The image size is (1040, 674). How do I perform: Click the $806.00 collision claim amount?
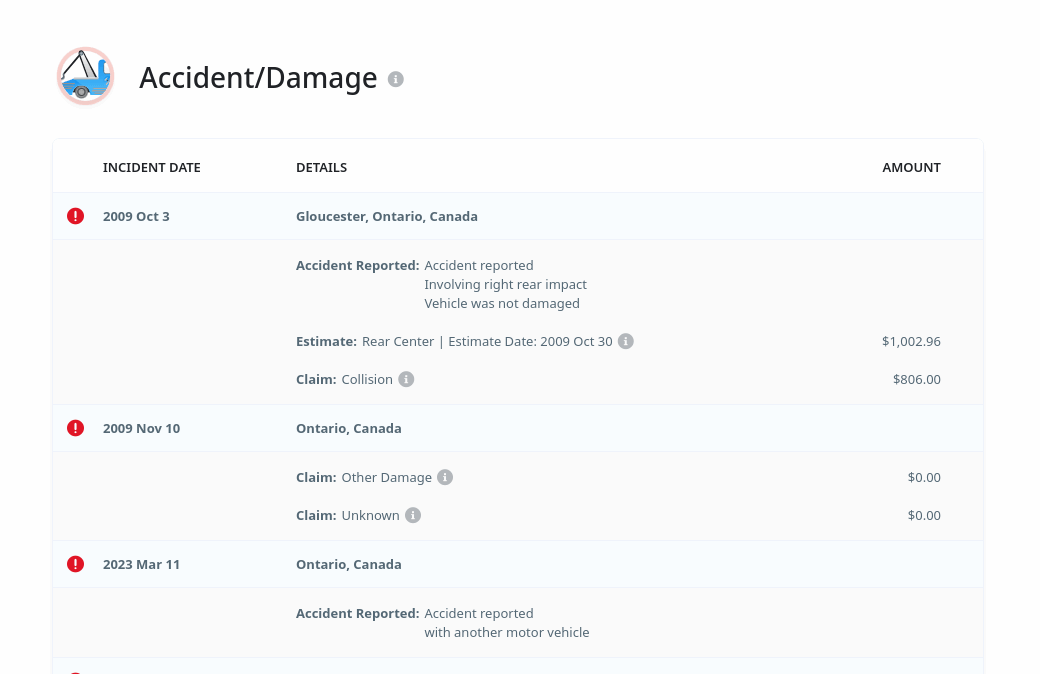916,379
